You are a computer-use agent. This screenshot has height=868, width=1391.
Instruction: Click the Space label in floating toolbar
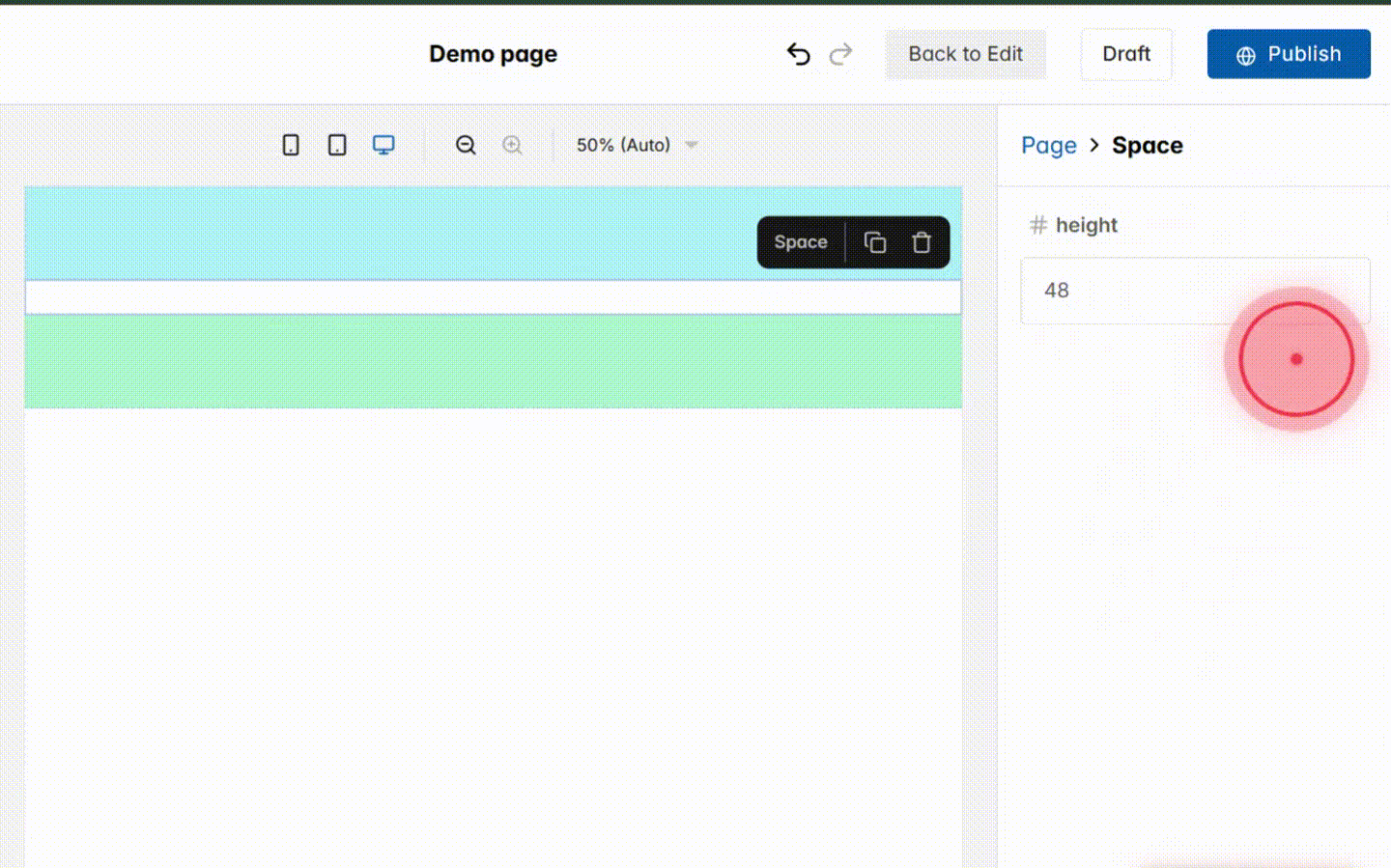point(800,242)
